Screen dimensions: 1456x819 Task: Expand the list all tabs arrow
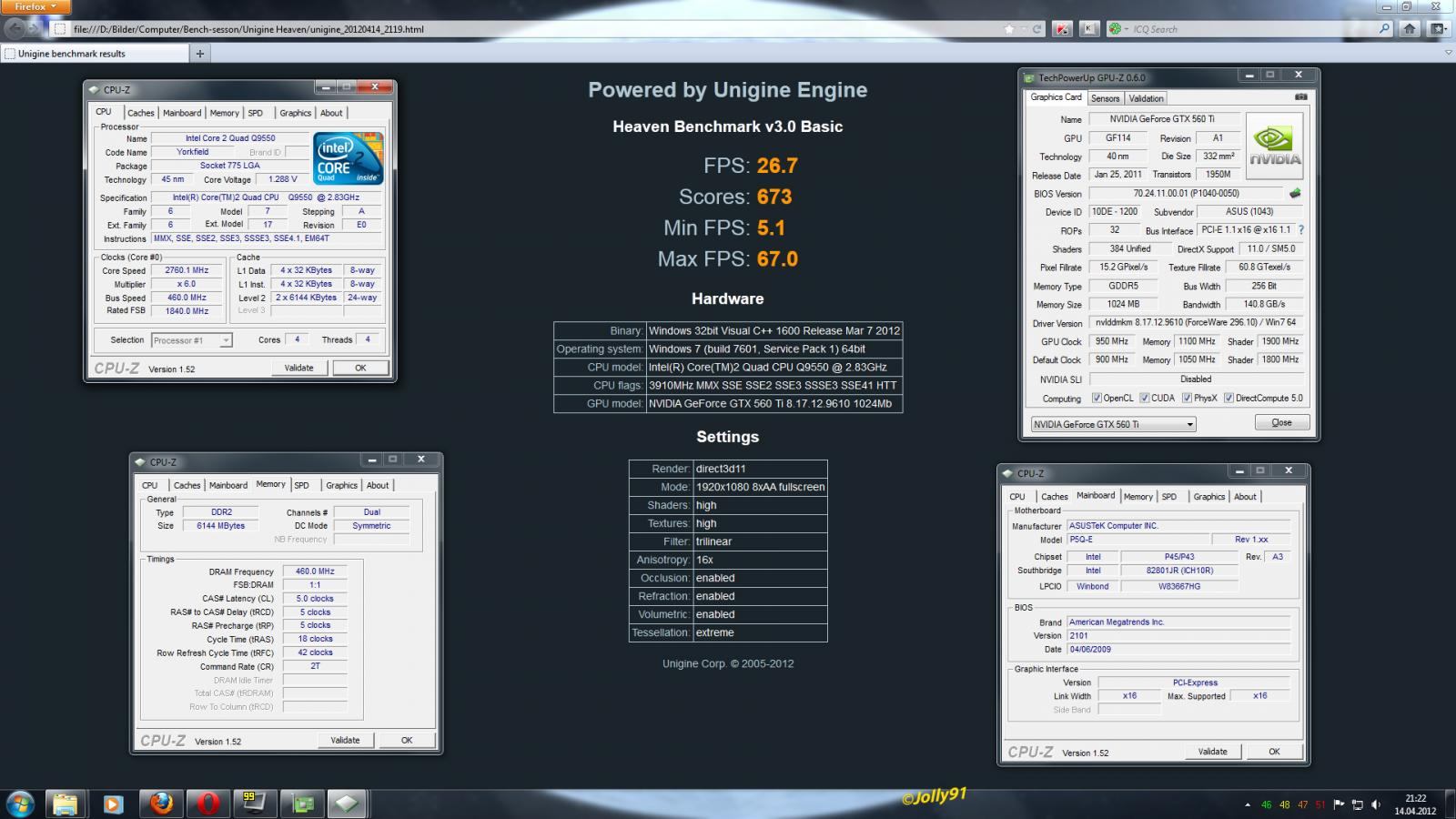1448,54
